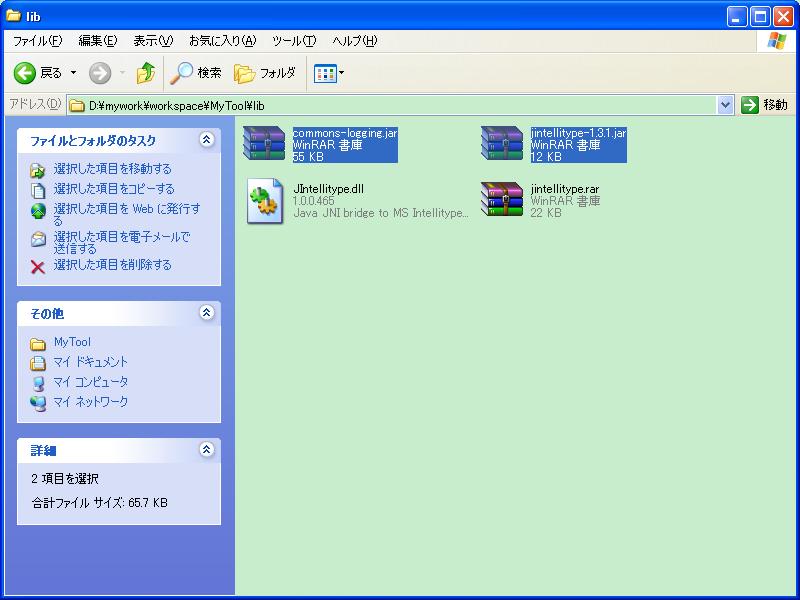Viewport: 800px width, 600px height.
Task: Expand the address bar dropdown arrow
Action: coord(725,106)
